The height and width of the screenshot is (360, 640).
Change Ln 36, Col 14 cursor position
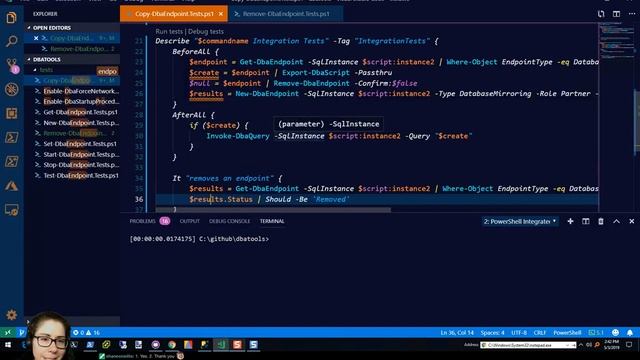click(457, 333)
